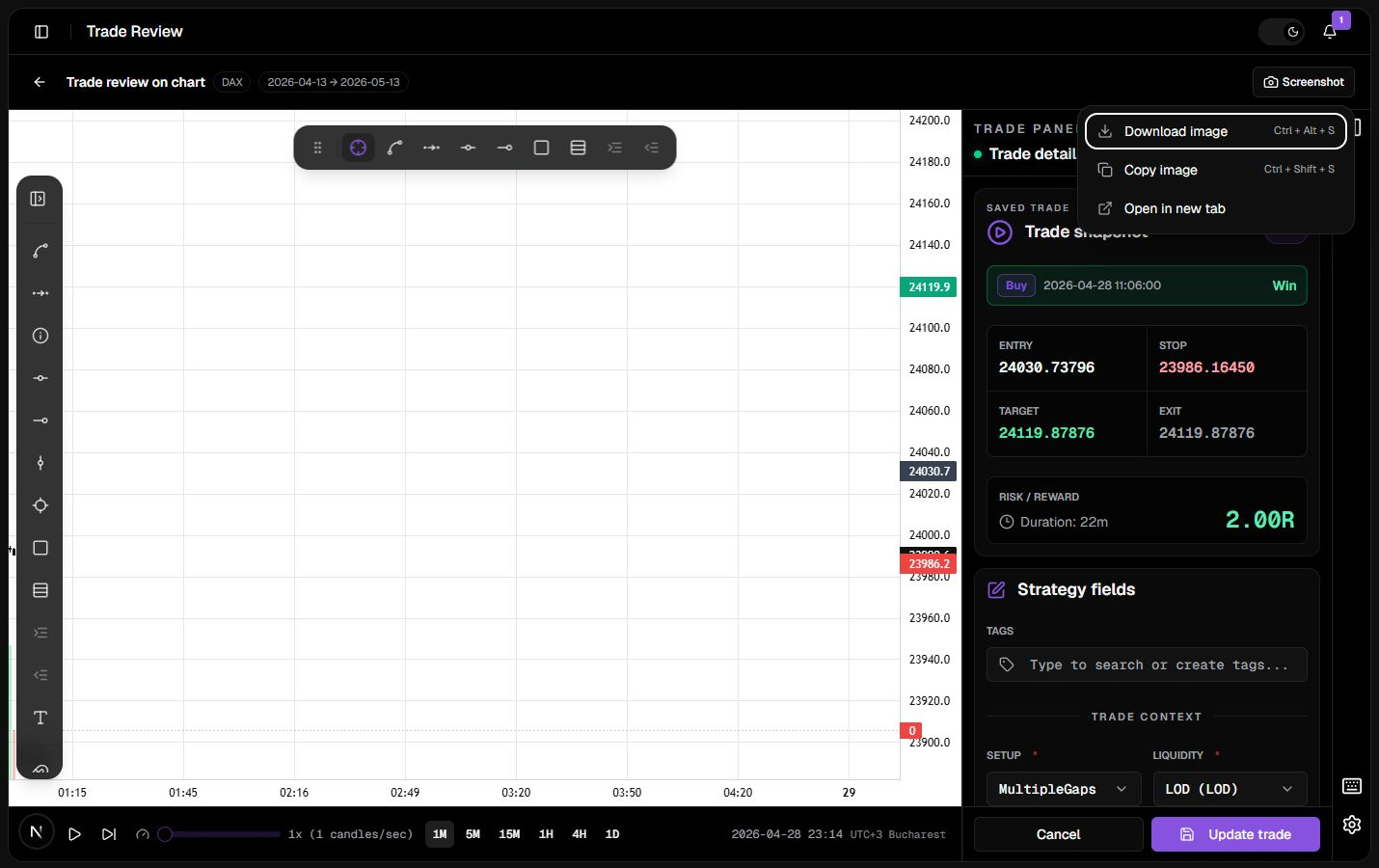Click the Duration: 22m text
This screenshot has height=868, width=1379.
(x=1064, y=522)
